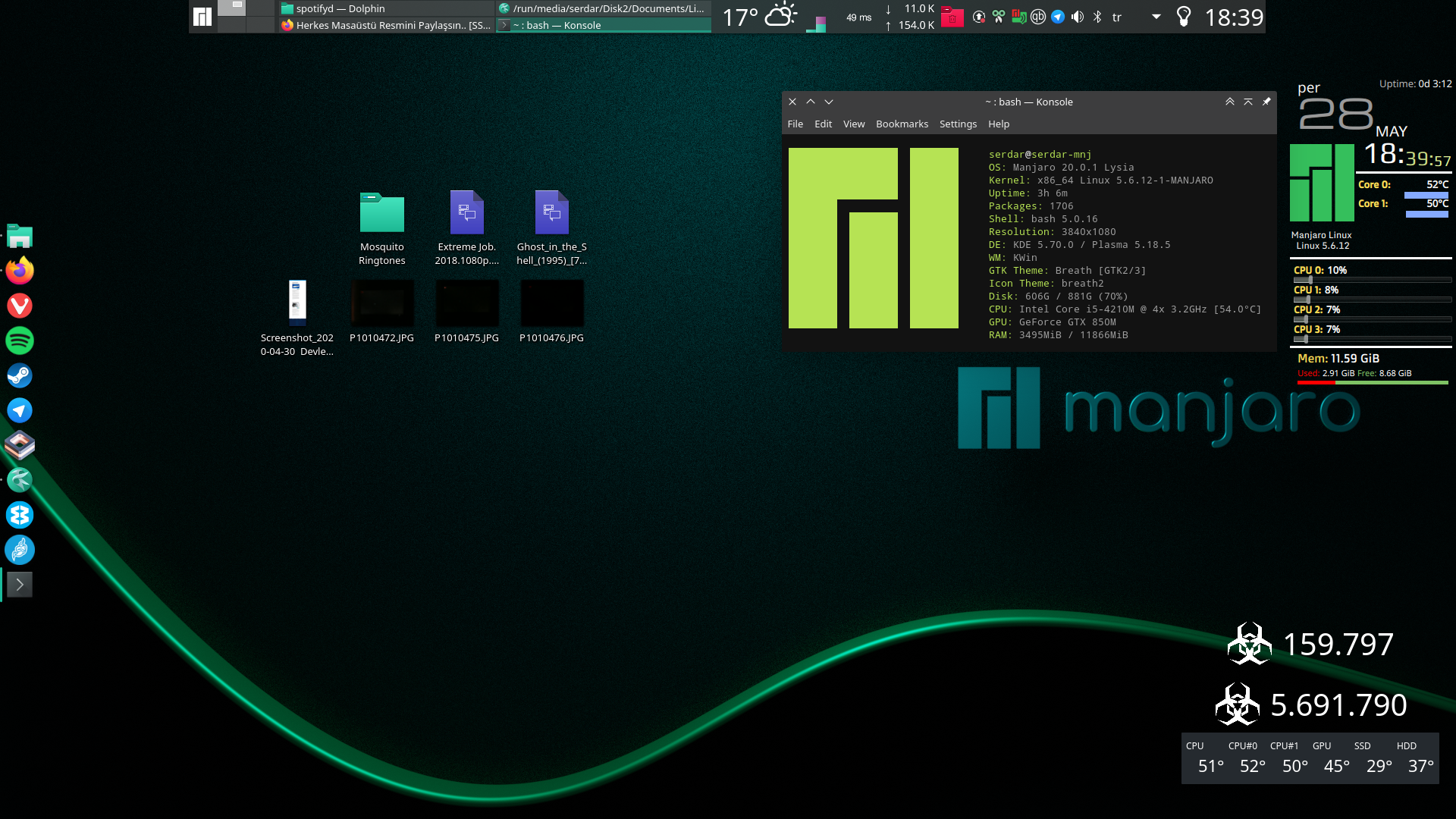Click the color bars panel widget
Image resolution: width=1456 pixels, height=819 pixels.
pyautogui.click(x=816, y=24)
